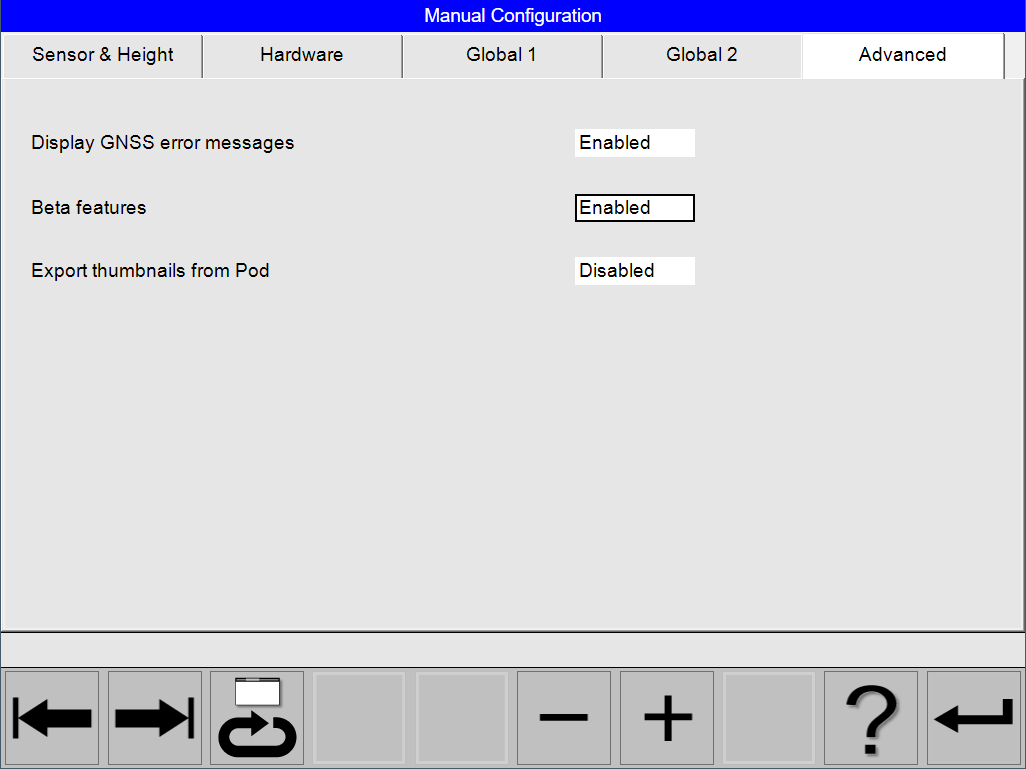Select the next screen arrow icon
This screenshot has width=1026, height=769.
(154, 718)
